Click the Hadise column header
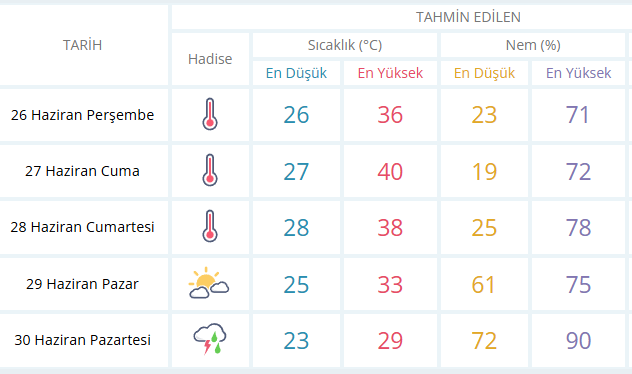This screenshot has width=632, height=374. click(x=210, y=59)
